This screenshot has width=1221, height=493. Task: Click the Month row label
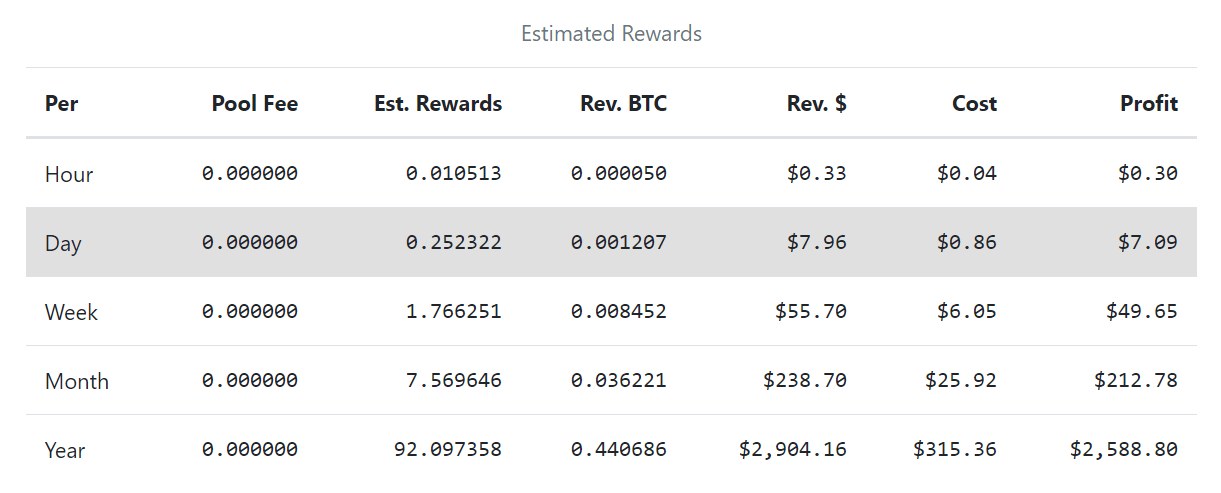[x=76, y=381]
